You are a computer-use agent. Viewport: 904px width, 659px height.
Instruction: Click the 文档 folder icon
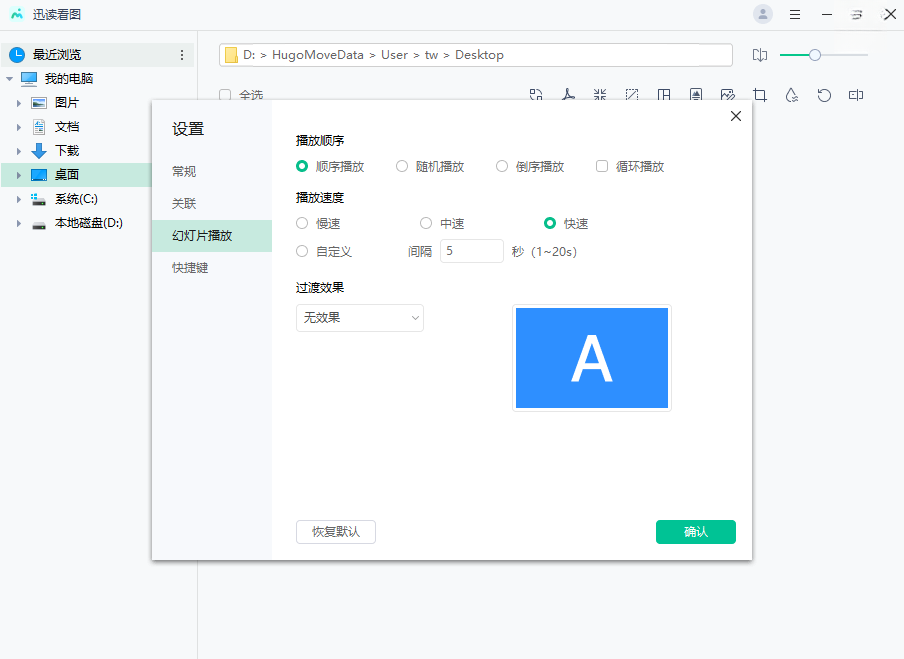pyautogui.click(x=39, y=127)
